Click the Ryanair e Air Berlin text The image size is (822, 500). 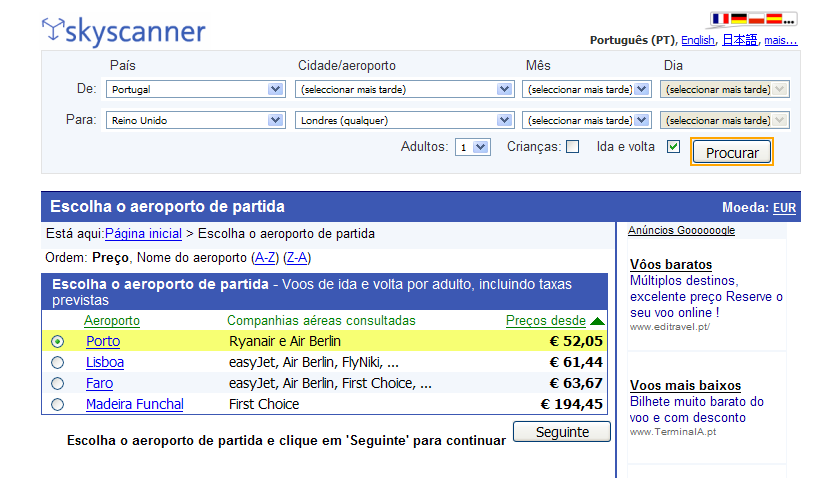285,342
